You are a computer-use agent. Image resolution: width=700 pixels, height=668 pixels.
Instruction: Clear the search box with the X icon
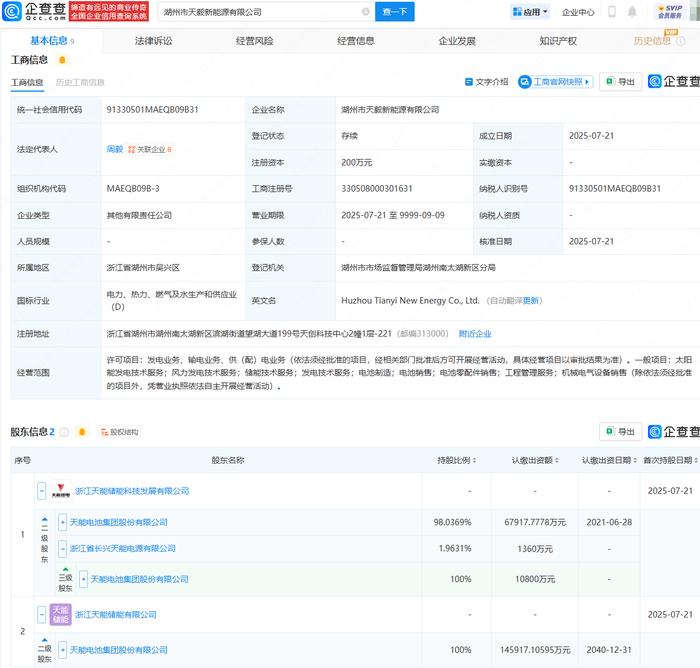366,12
